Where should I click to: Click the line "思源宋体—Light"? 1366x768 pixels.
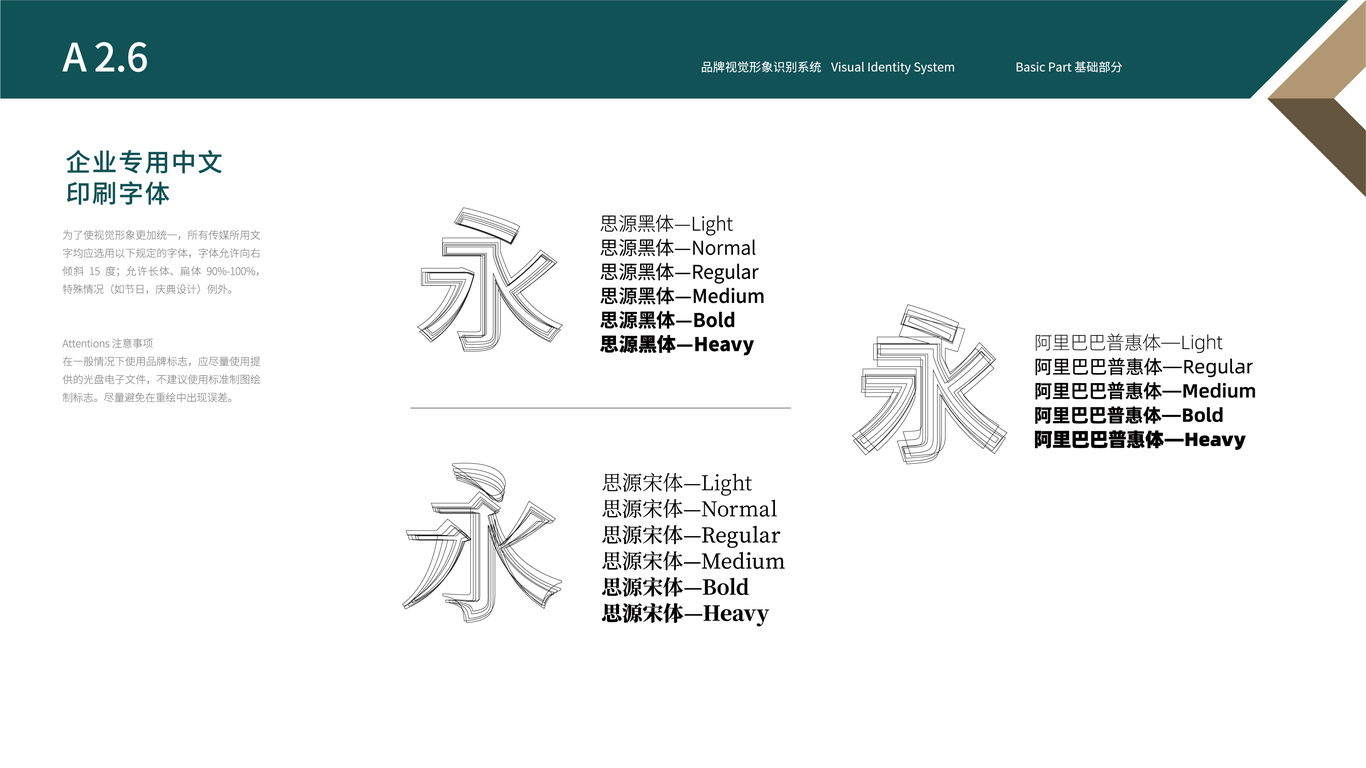(677, 483)
